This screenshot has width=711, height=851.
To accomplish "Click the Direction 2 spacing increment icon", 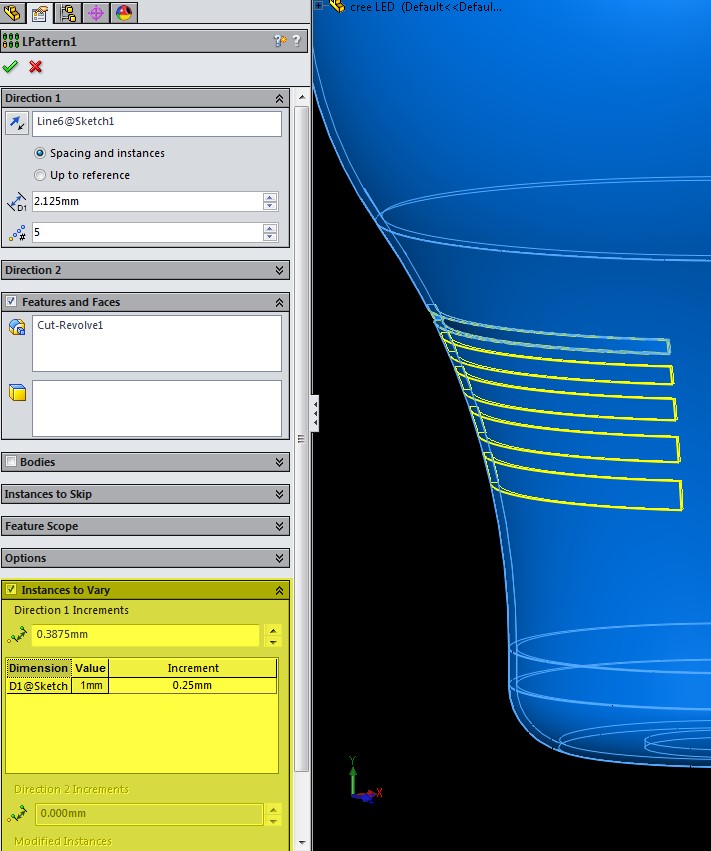I will [x=17, y=814].
